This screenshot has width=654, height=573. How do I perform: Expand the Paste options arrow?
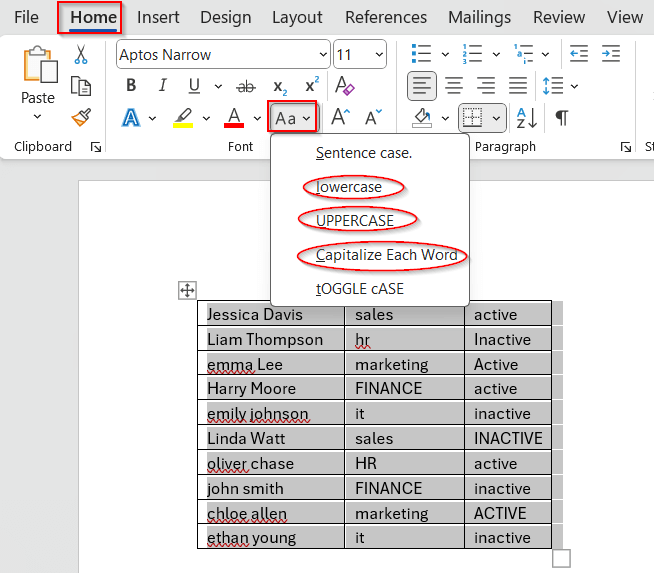[x=38, y=116]
